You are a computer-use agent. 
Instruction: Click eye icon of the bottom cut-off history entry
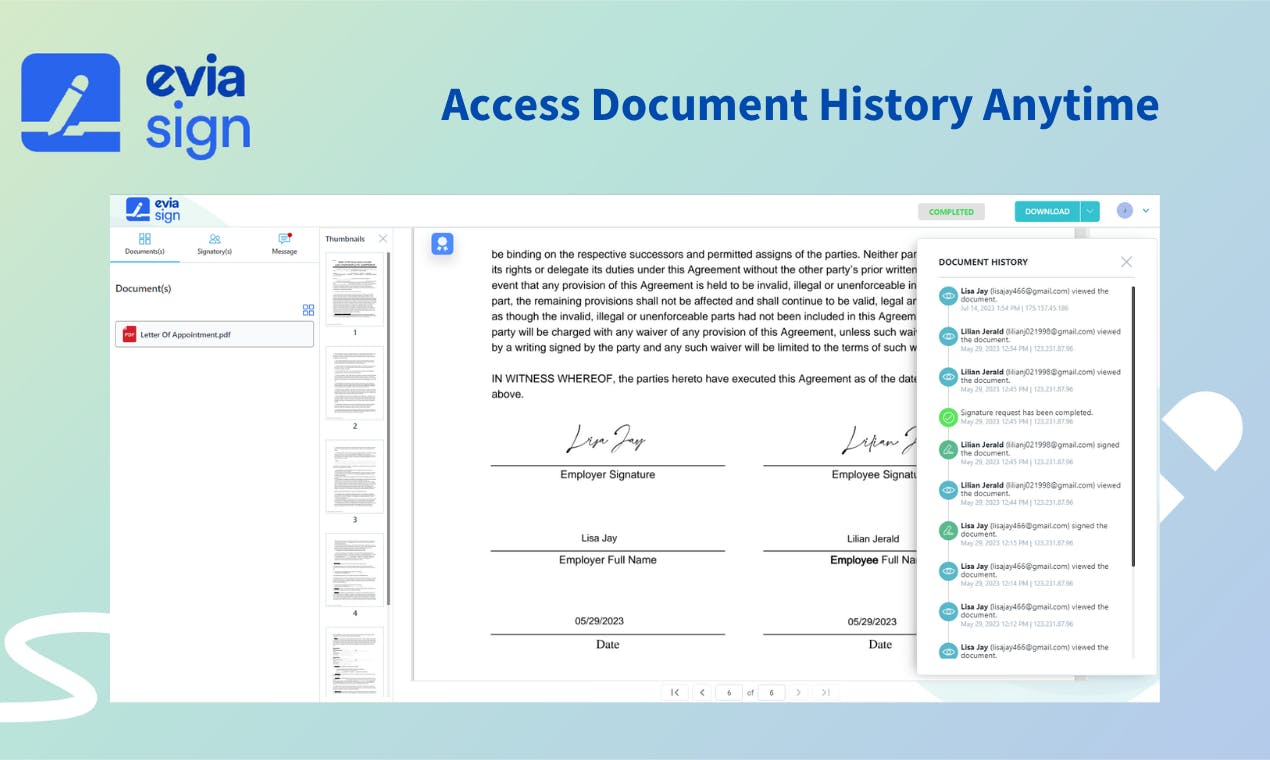point(948,651)
